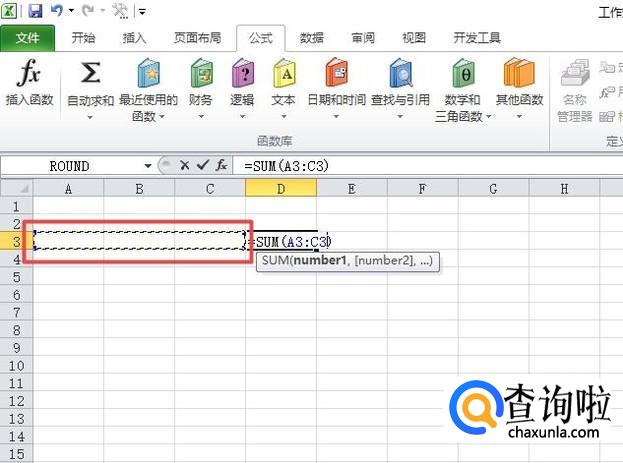Select column H header
Viewport: 623px width, 463px height.
[564, 188]
